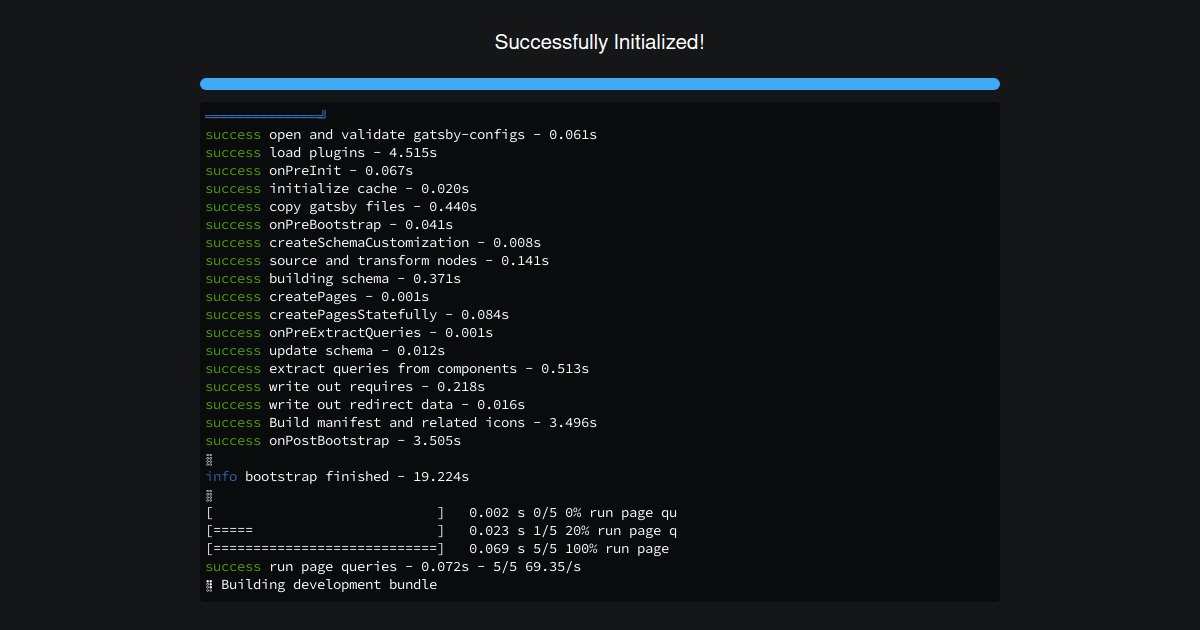
Task: Select the 'building schema - 0.371s' line
Action: coord(333,278)
